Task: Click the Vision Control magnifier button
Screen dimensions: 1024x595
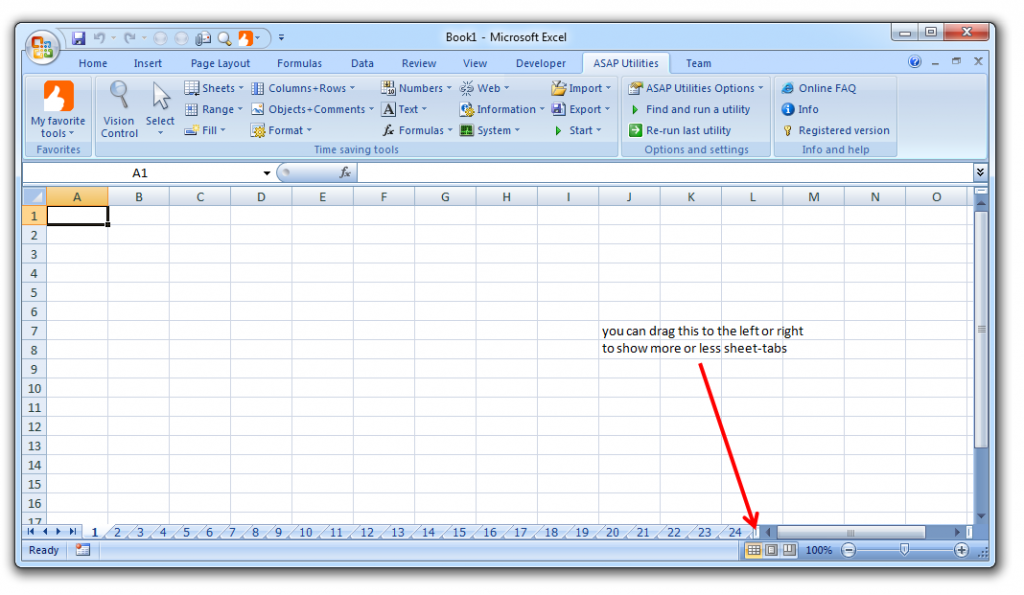Action: [x=119, y=109]
